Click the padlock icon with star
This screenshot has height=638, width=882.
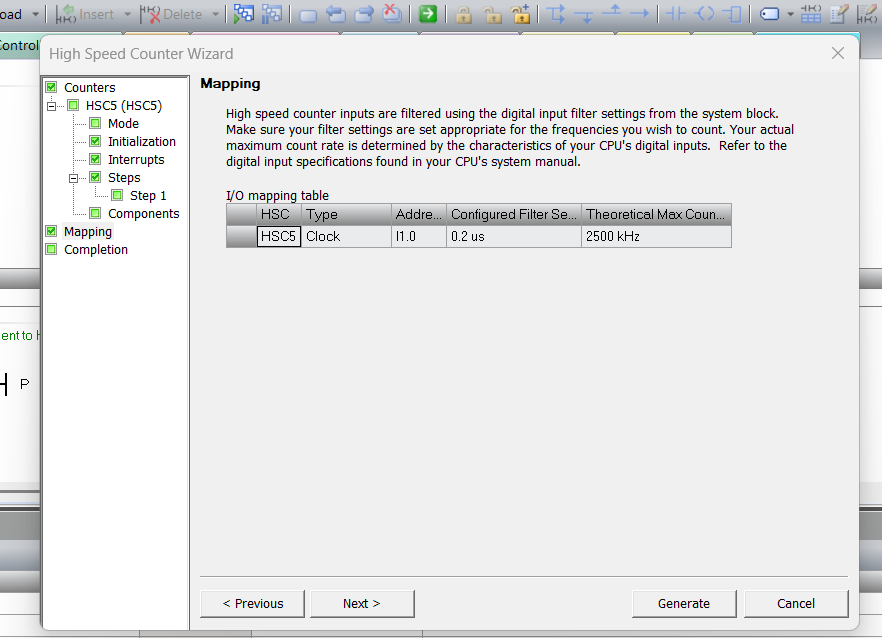[x=520, y=14]
